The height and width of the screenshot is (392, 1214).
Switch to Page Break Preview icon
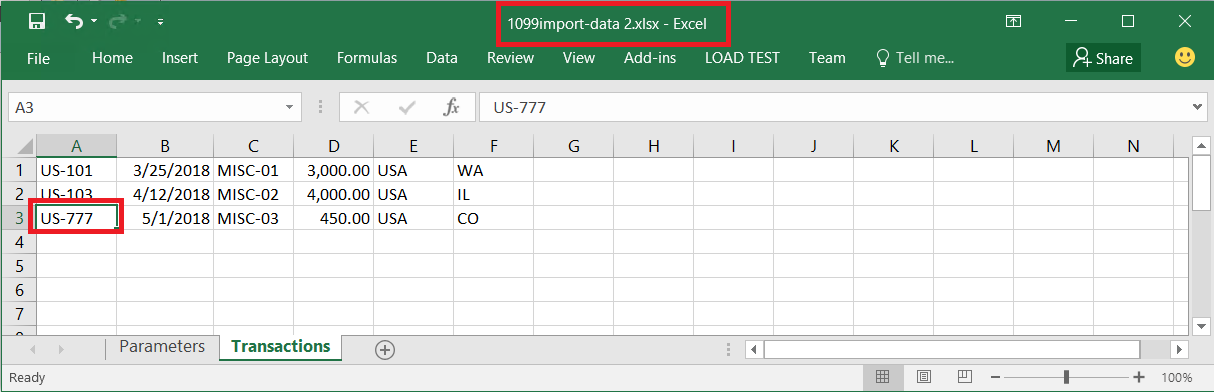pos(965,378)
